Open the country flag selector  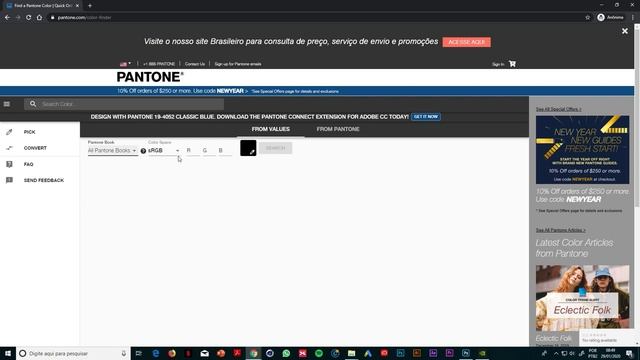click(125, 64)
